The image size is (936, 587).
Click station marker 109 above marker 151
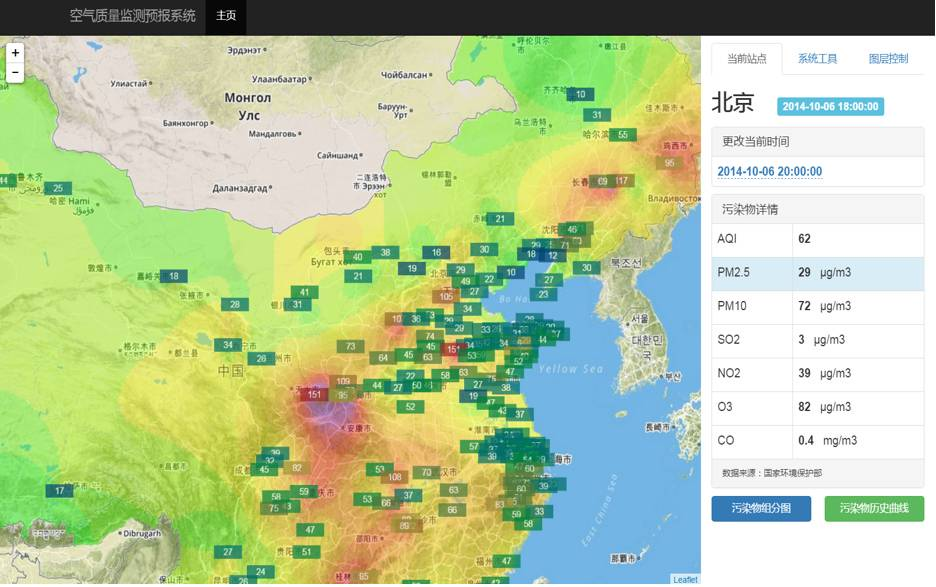click(343, 381)
